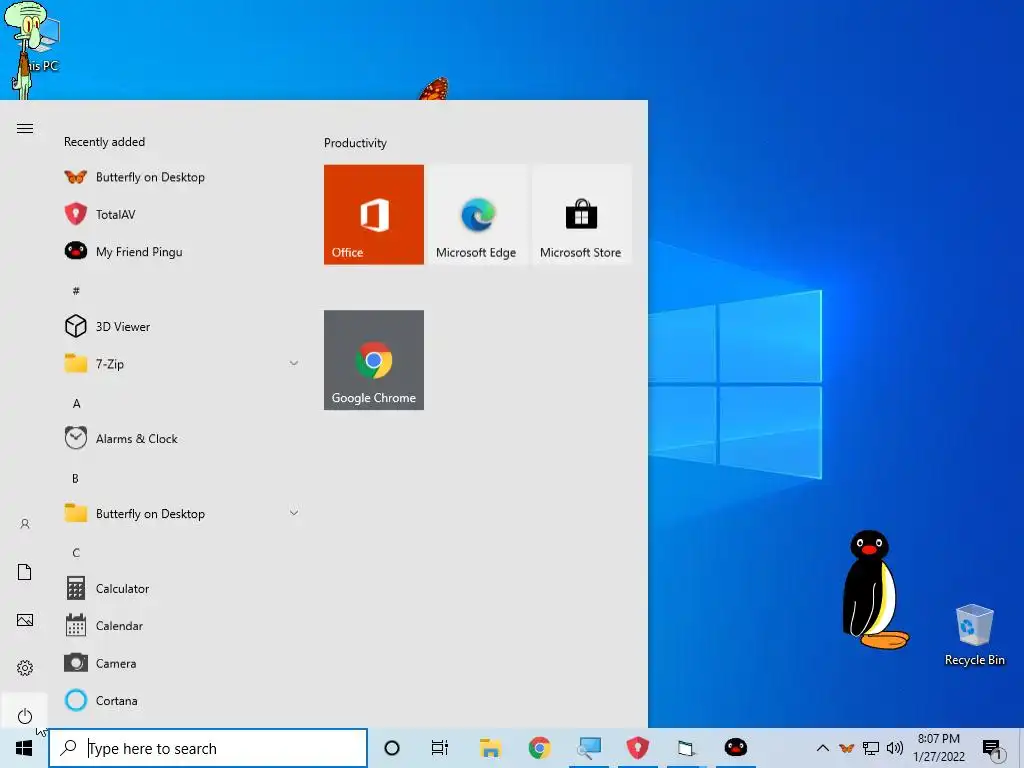This screenshot has width=1024, height=768.
Task: Open Chrome from the taskbar
Action: tap(539, 748)
